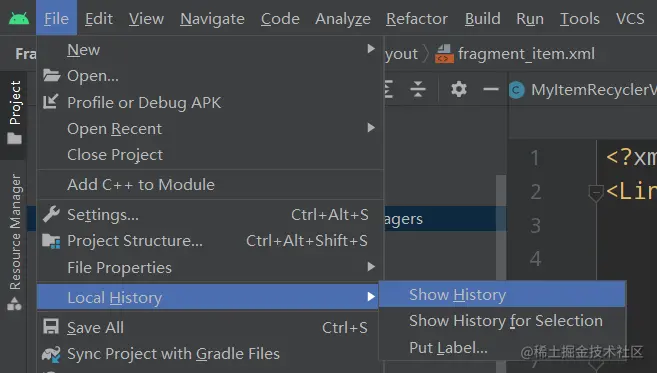The image size is (657, 373).
Task: Expand Open Recent submenu
Action: 210,129
